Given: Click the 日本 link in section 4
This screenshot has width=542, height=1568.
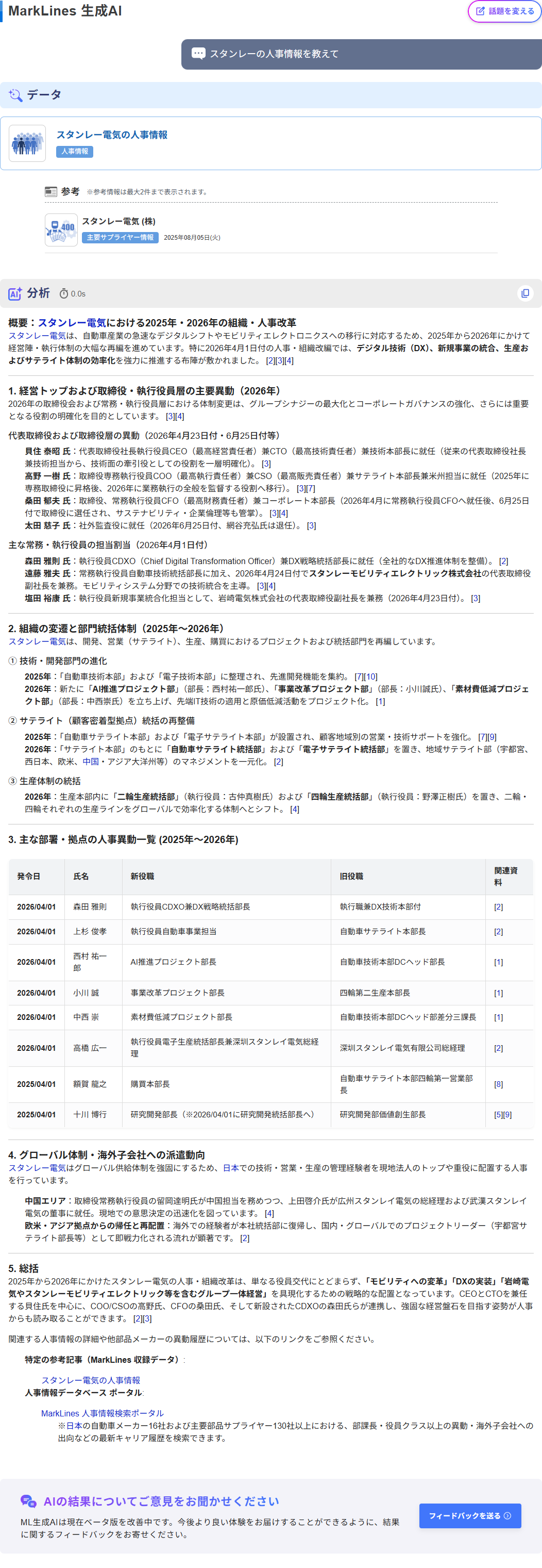Looking at the screenshot, I should (x=230, y=1168).
